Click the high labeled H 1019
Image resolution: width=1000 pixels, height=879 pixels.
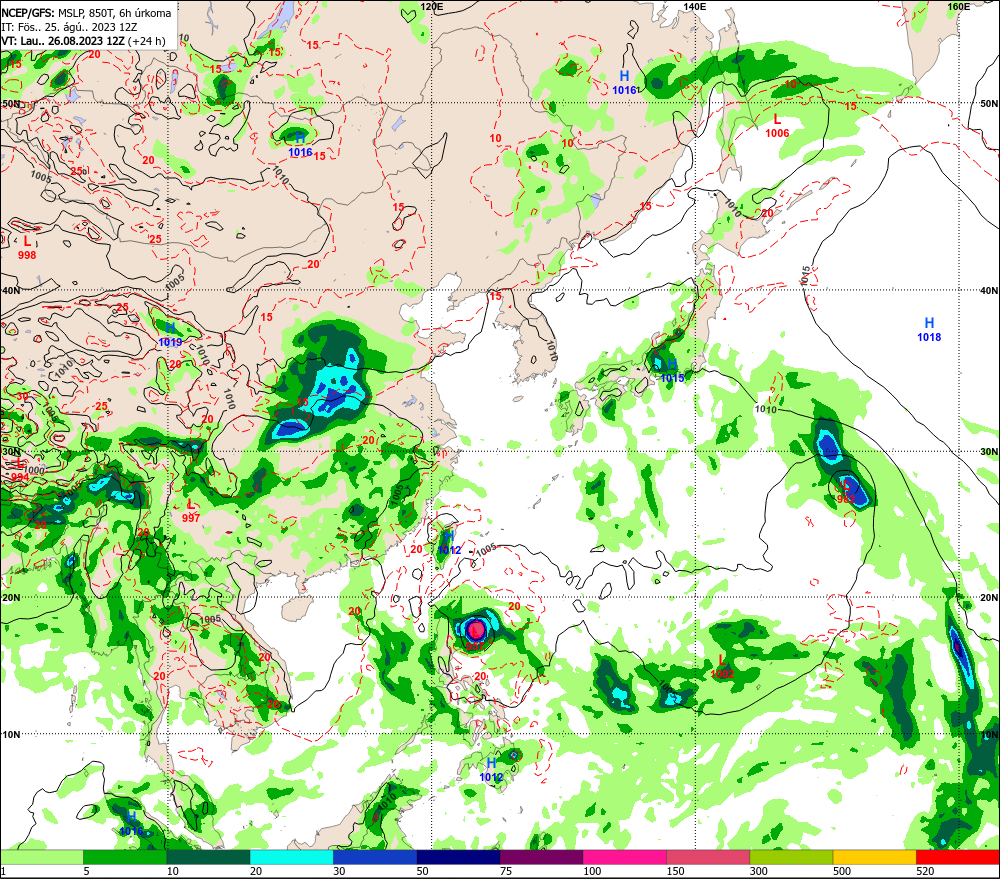(170, 335)
